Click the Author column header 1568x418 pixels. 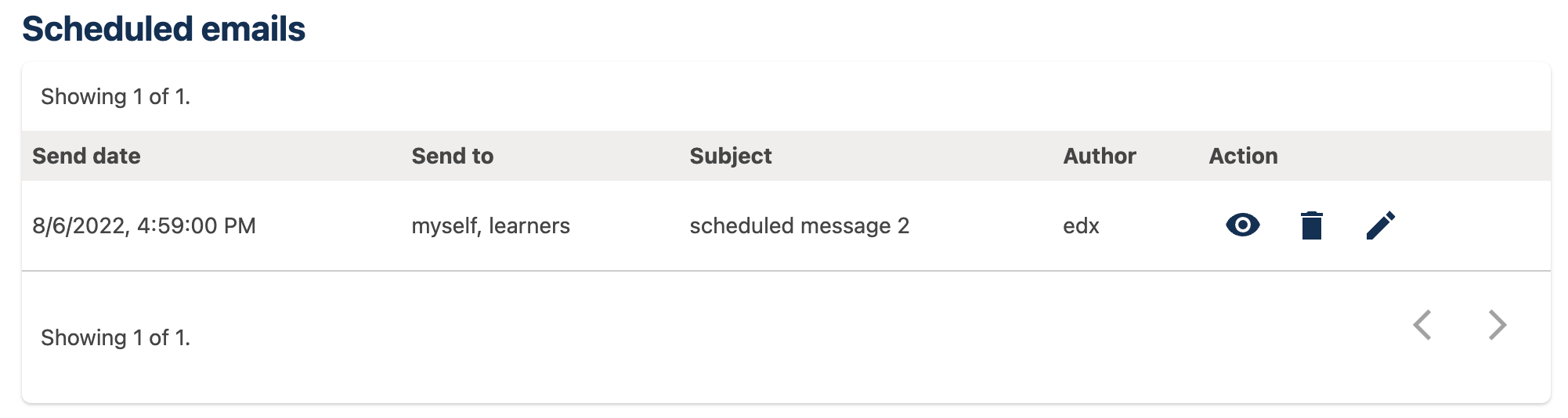(x=1099, y=156)
